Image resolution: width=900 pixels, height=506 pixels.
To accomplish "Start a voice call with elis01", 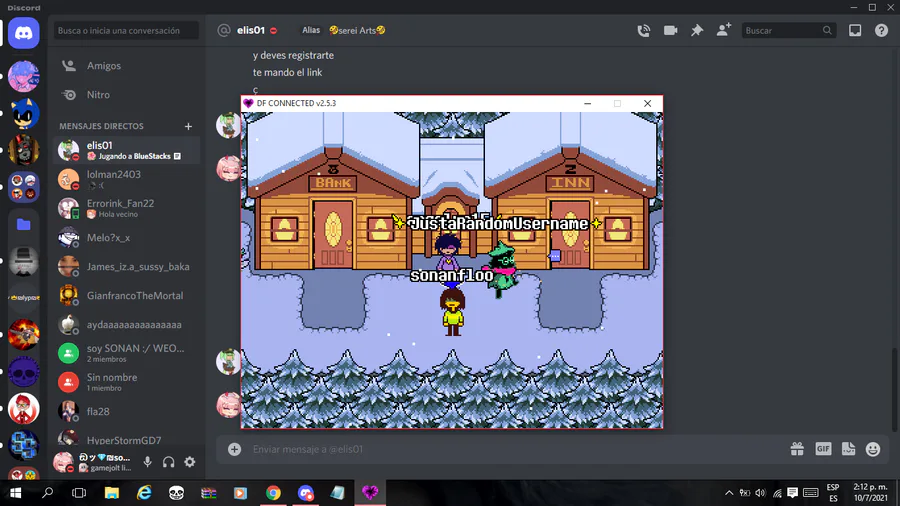I will [643, 30].
